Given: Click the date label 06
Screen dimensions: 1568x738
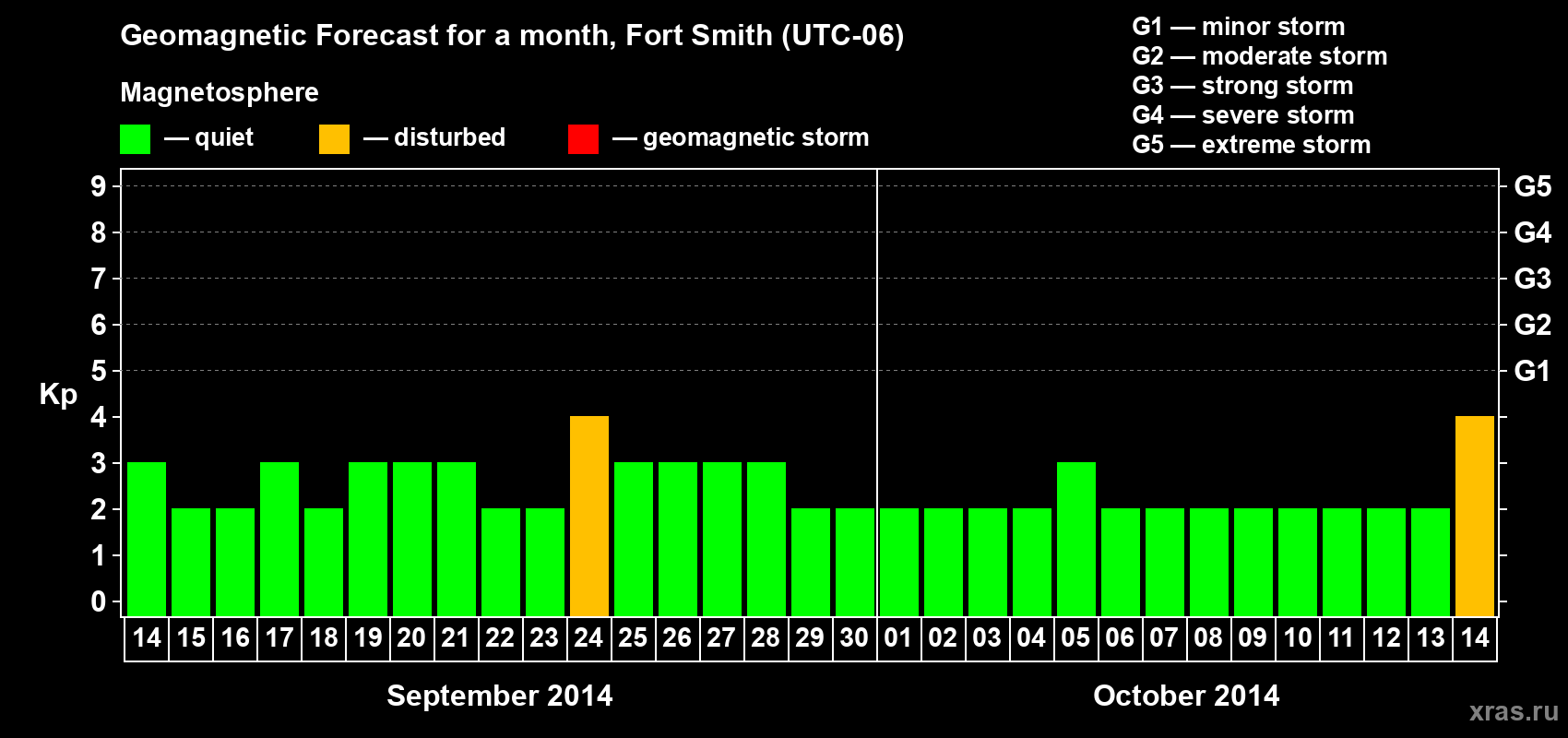Looking at the screenshot, I should click(x=1121, y=638).
